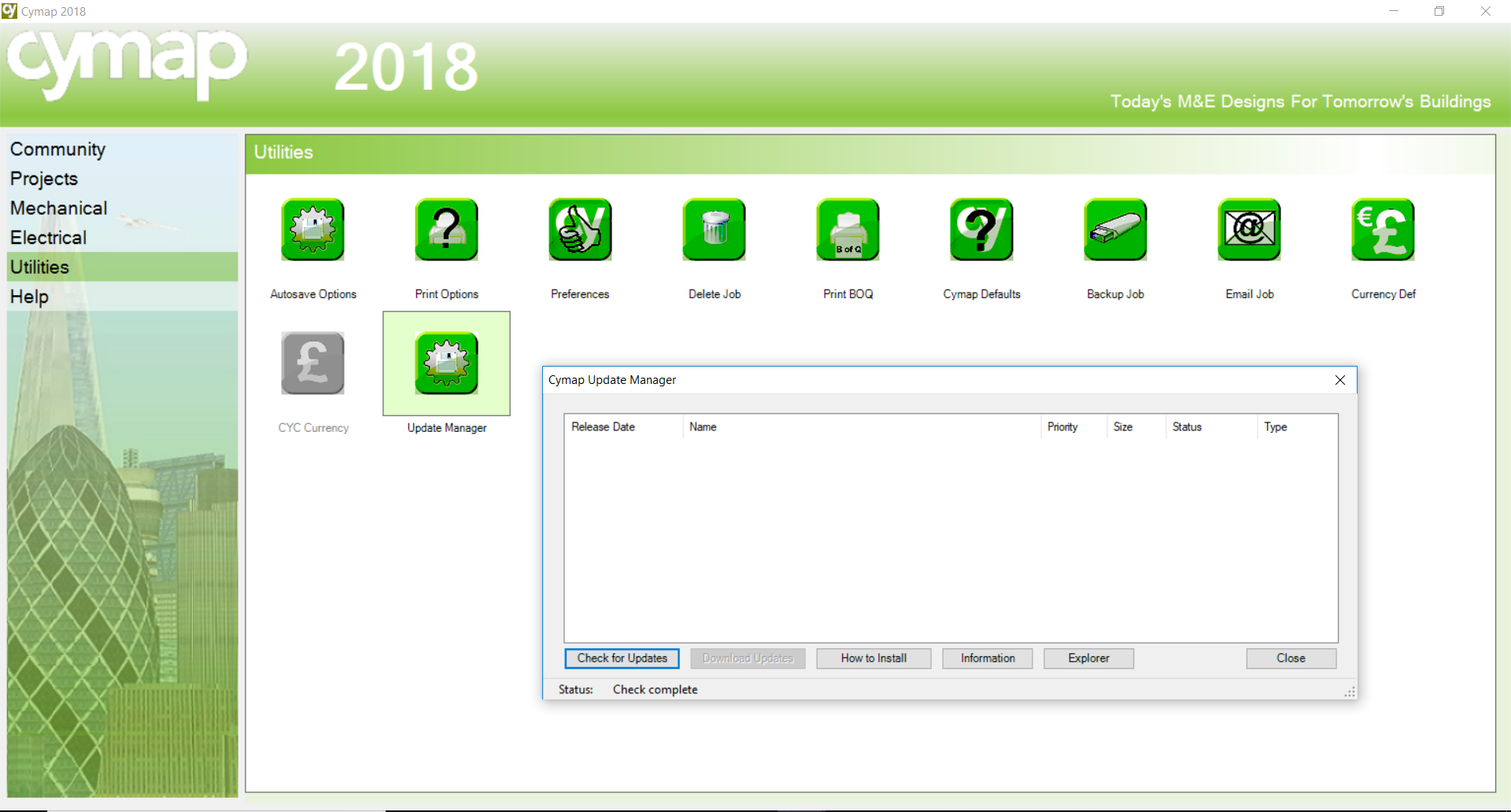Sort updates by the Status column
This screenshot has height=812, width=1511.
1212,427
